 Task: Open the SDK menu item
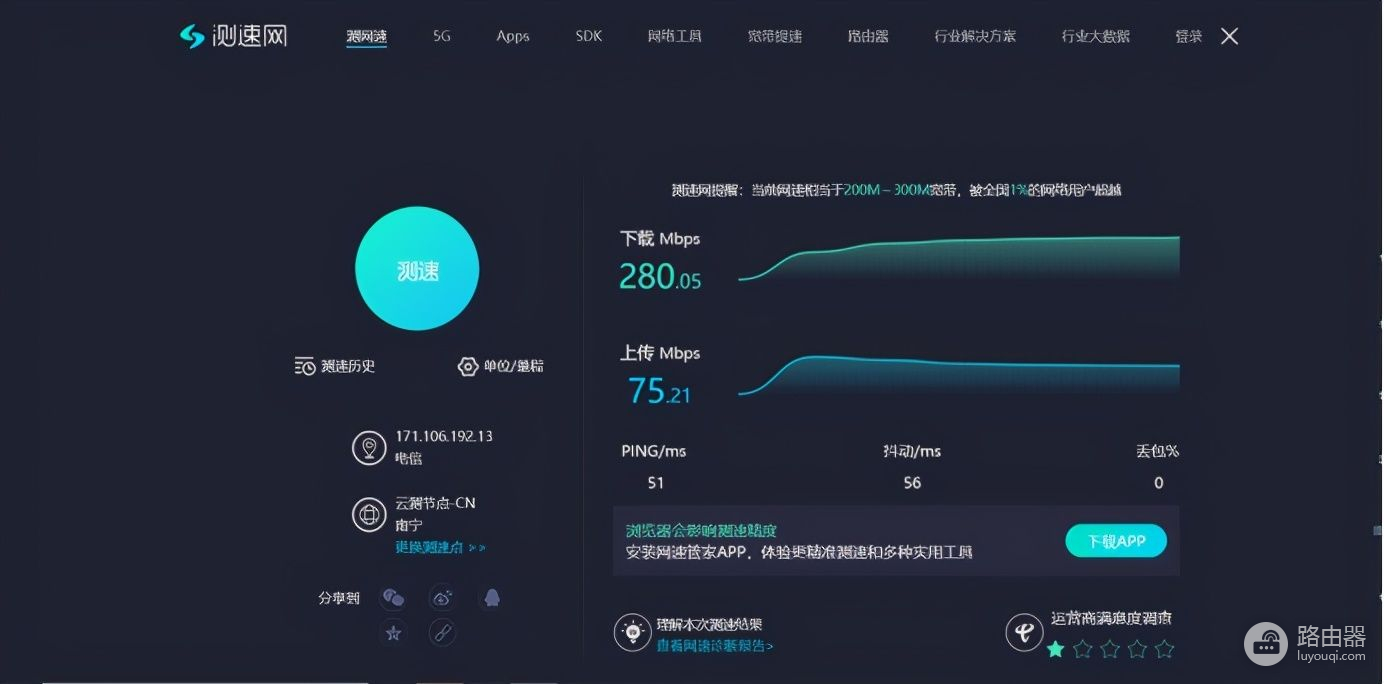[589, 36]
